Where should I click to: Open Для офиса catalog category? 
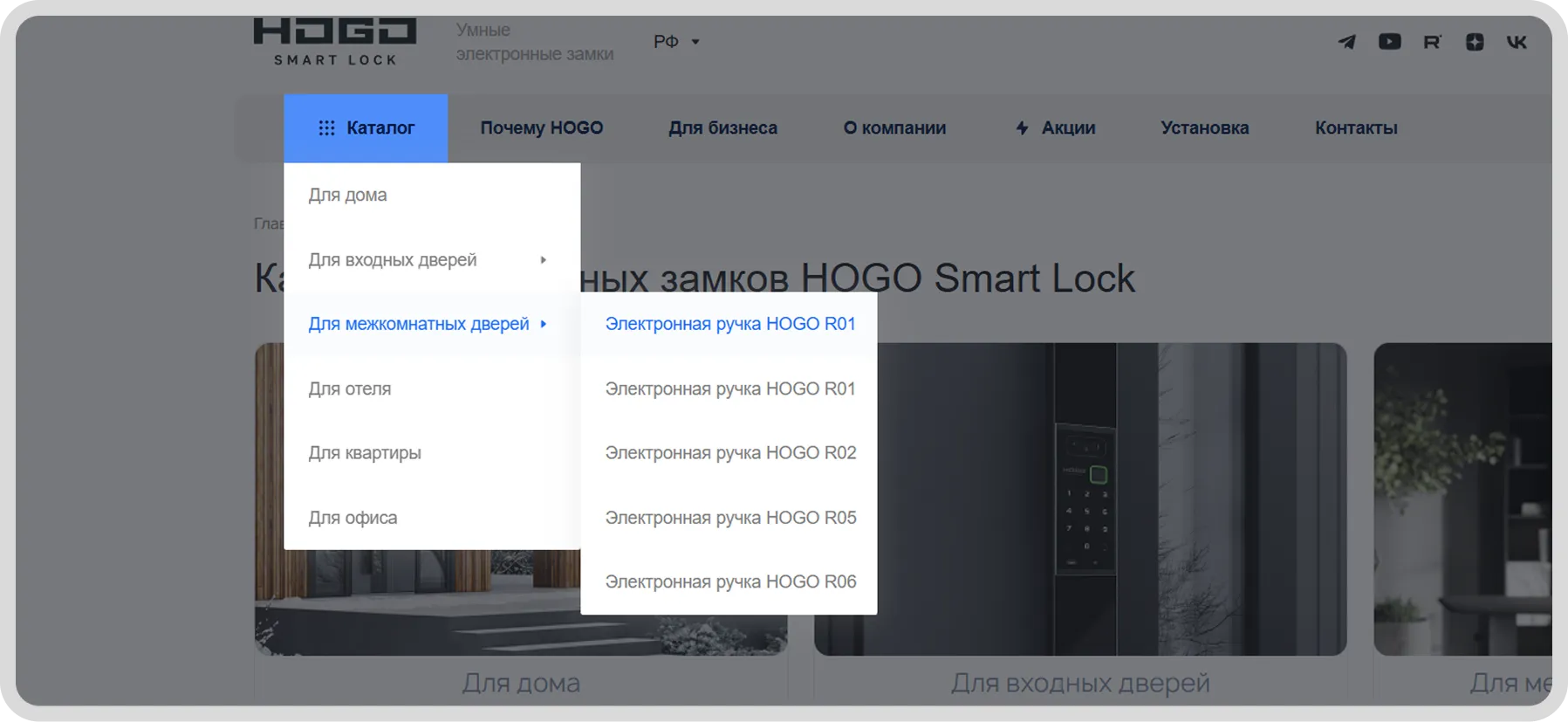[353, 518]
